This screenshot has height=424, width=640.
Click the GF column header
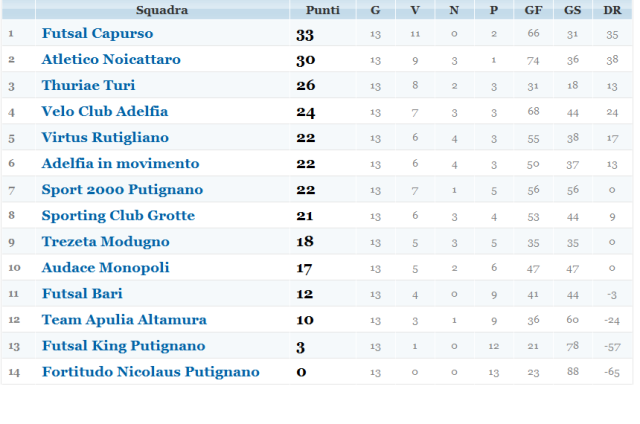533,10
